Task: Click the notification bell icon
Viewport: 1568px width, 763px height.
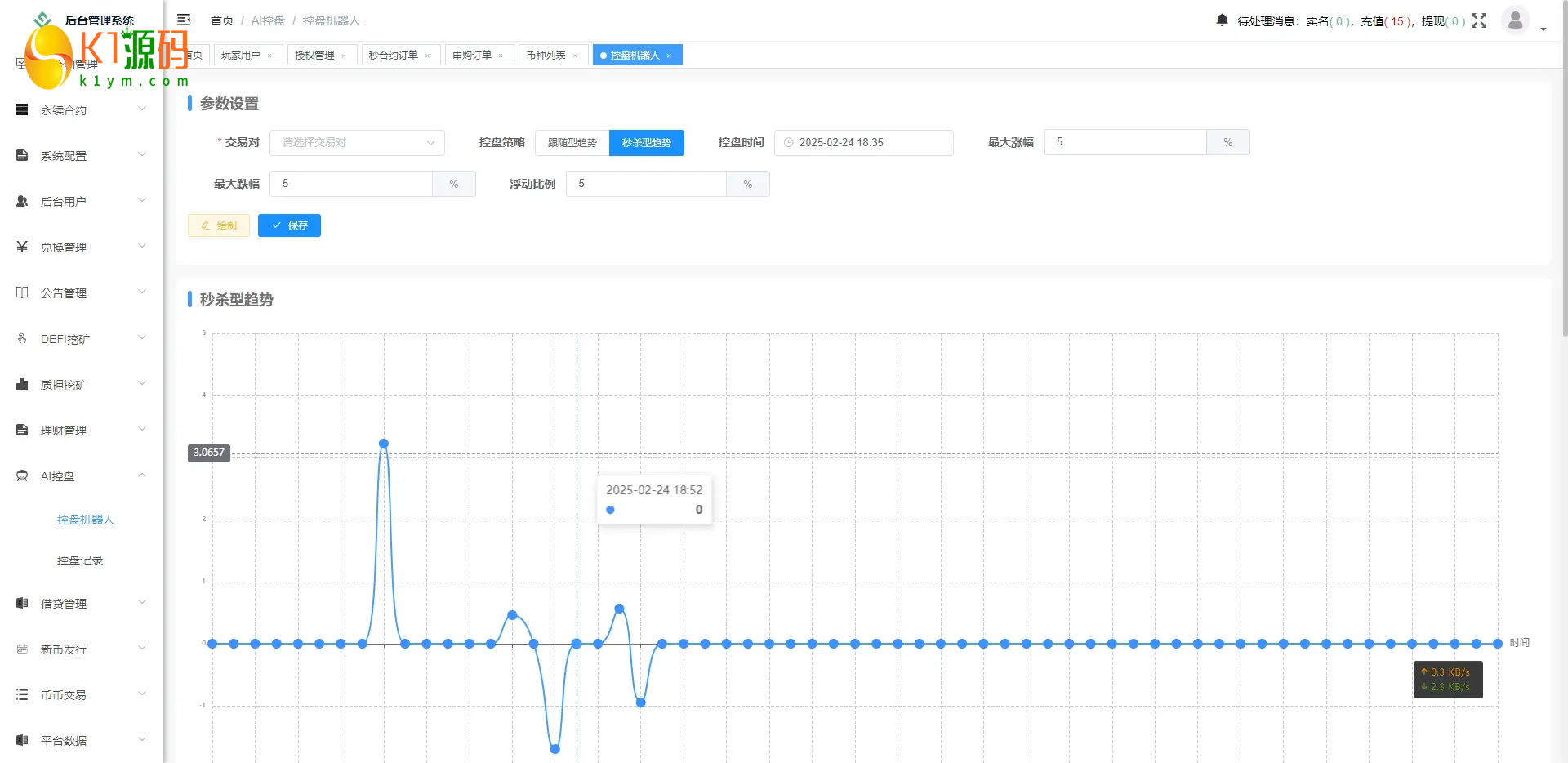Action: (x=1222, y=20)
